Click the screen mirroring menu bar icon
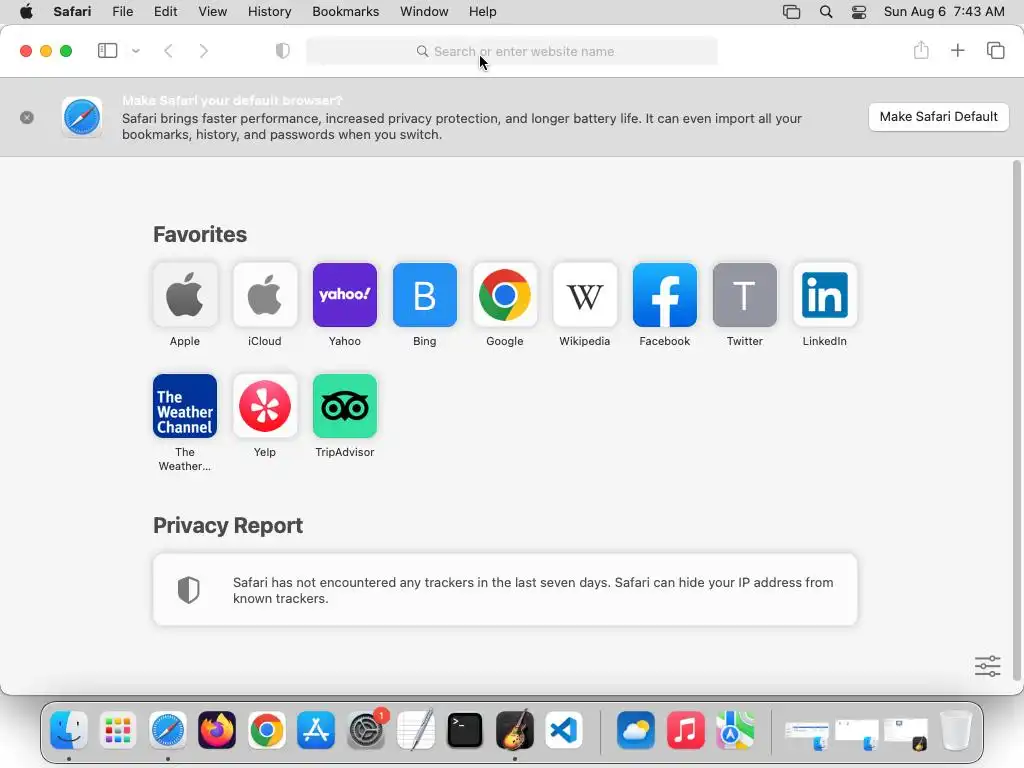This screenshot has height=768, width=1024. (792, 12)
